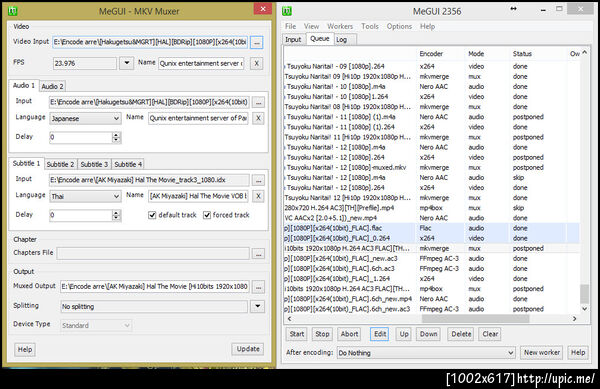This screenshot has height=389, width=600.
Task: Click the Delete job button
Action: pos(461,334)
